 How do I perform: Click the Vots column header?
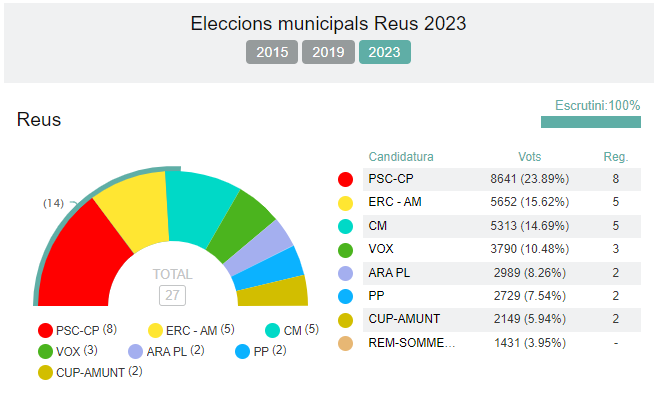click(530, 157)
